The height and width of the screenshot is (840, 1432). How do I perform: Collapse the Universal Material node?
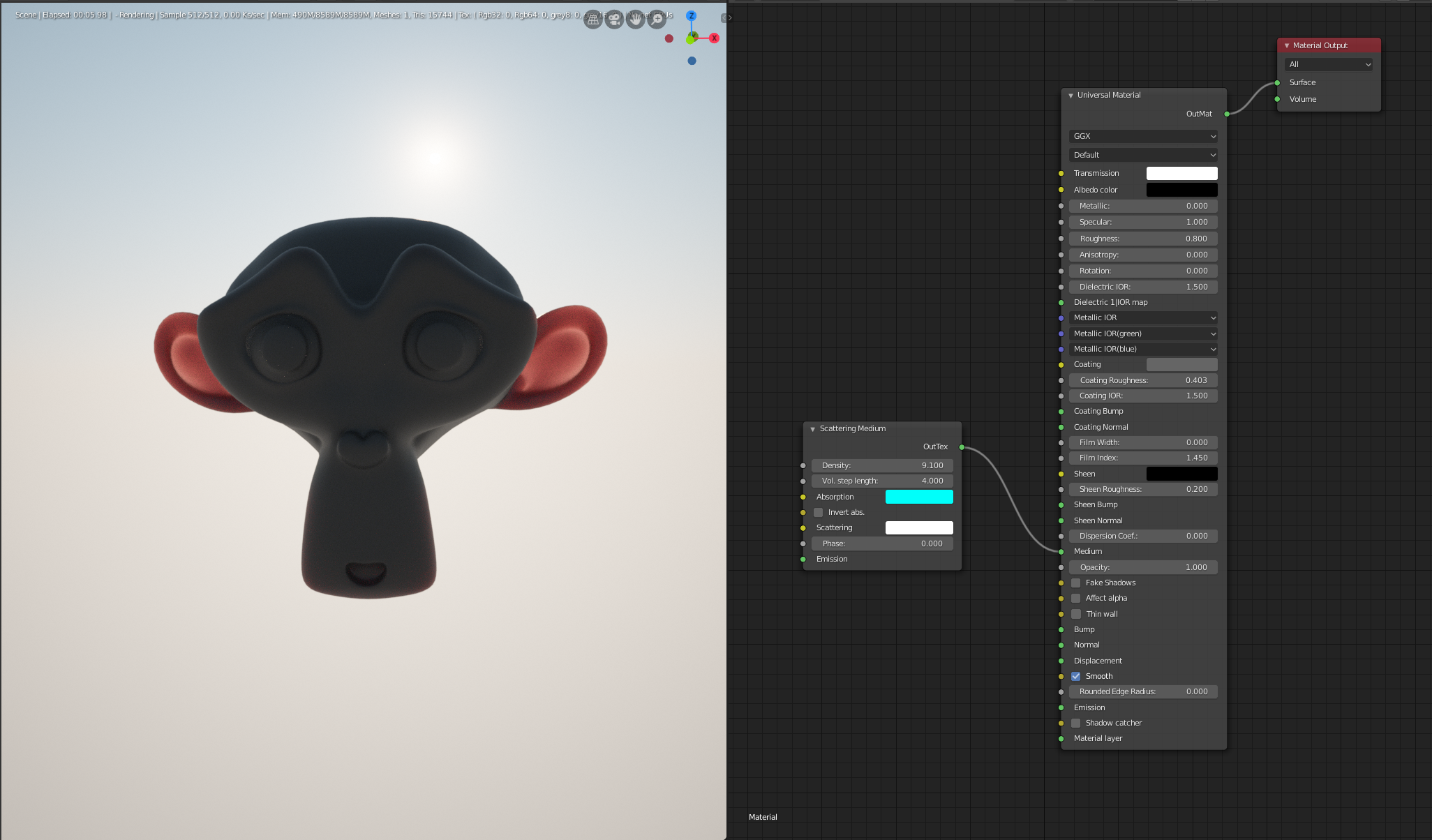pos(1071,96)
